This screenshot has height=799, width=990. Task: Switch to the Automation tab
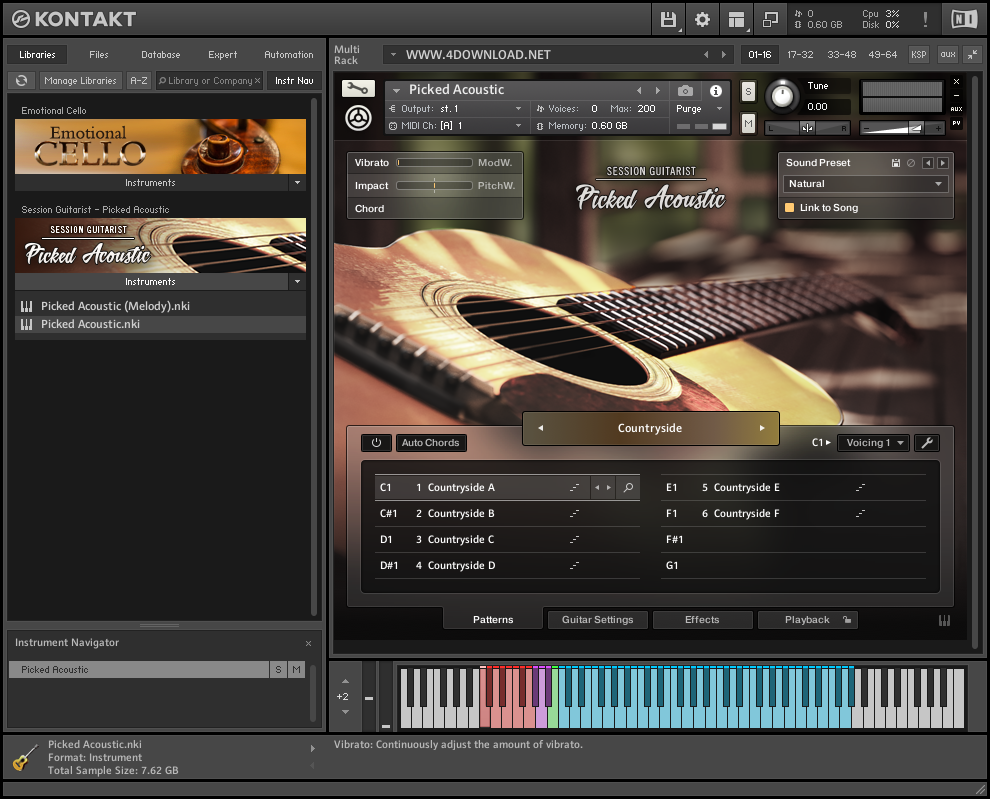tap(289, 55)
